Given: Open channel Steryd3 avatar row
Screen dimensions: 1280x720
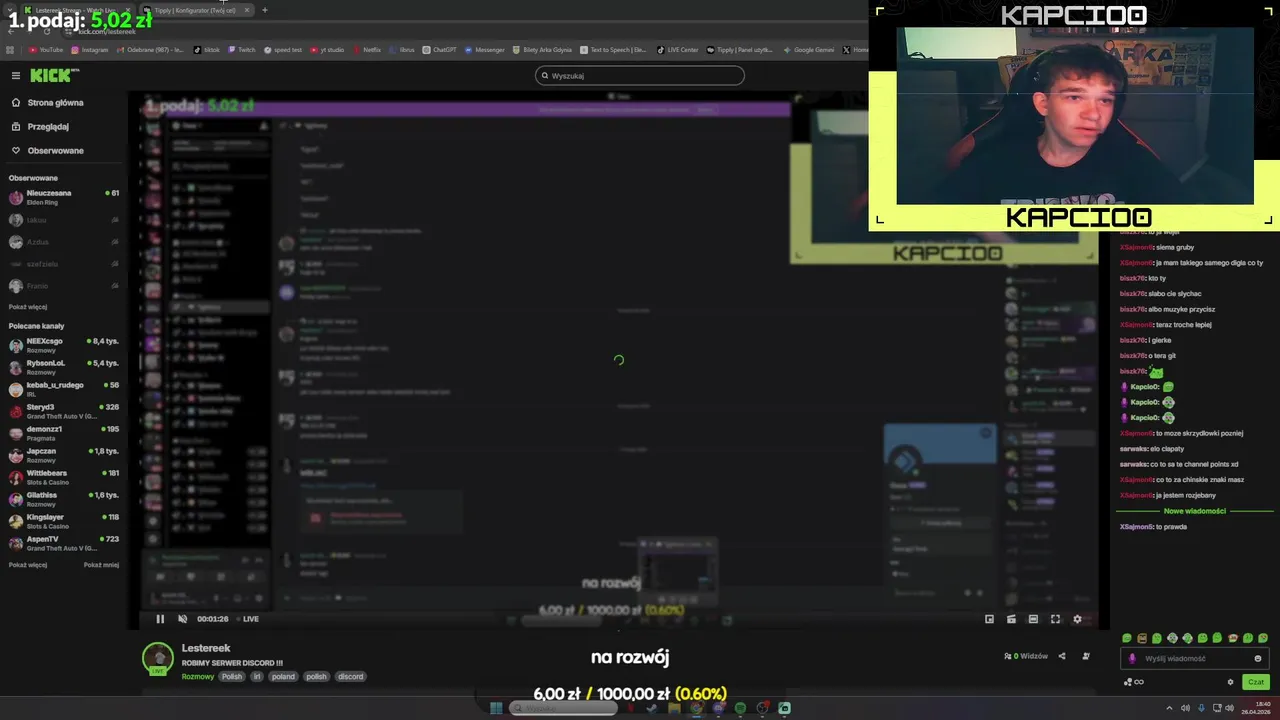Looking at the screenshot, I should [x=63, y=411].
